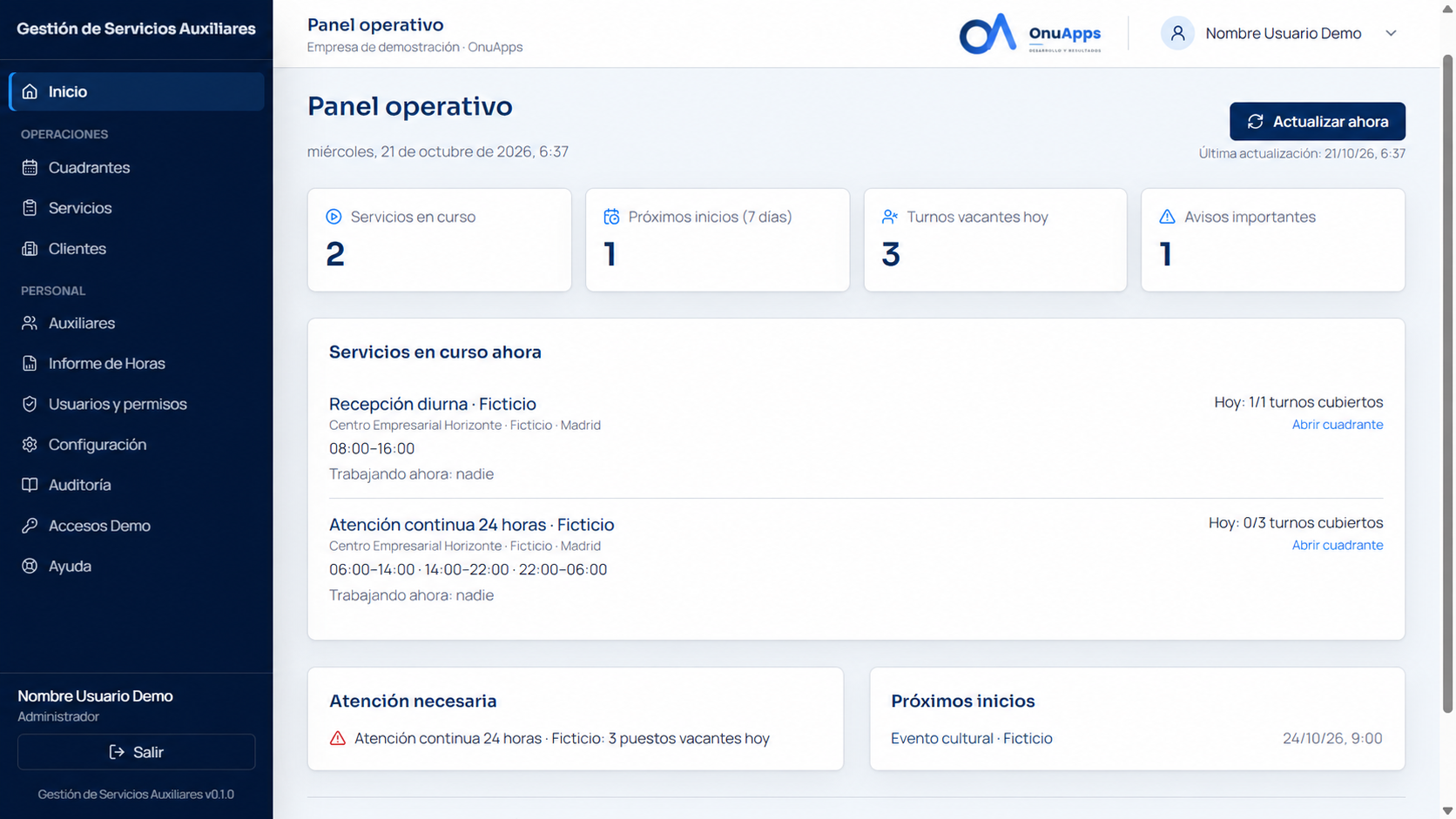Click the Gestión de Servicios Auxiliares sidebar title

pos(136,29)
